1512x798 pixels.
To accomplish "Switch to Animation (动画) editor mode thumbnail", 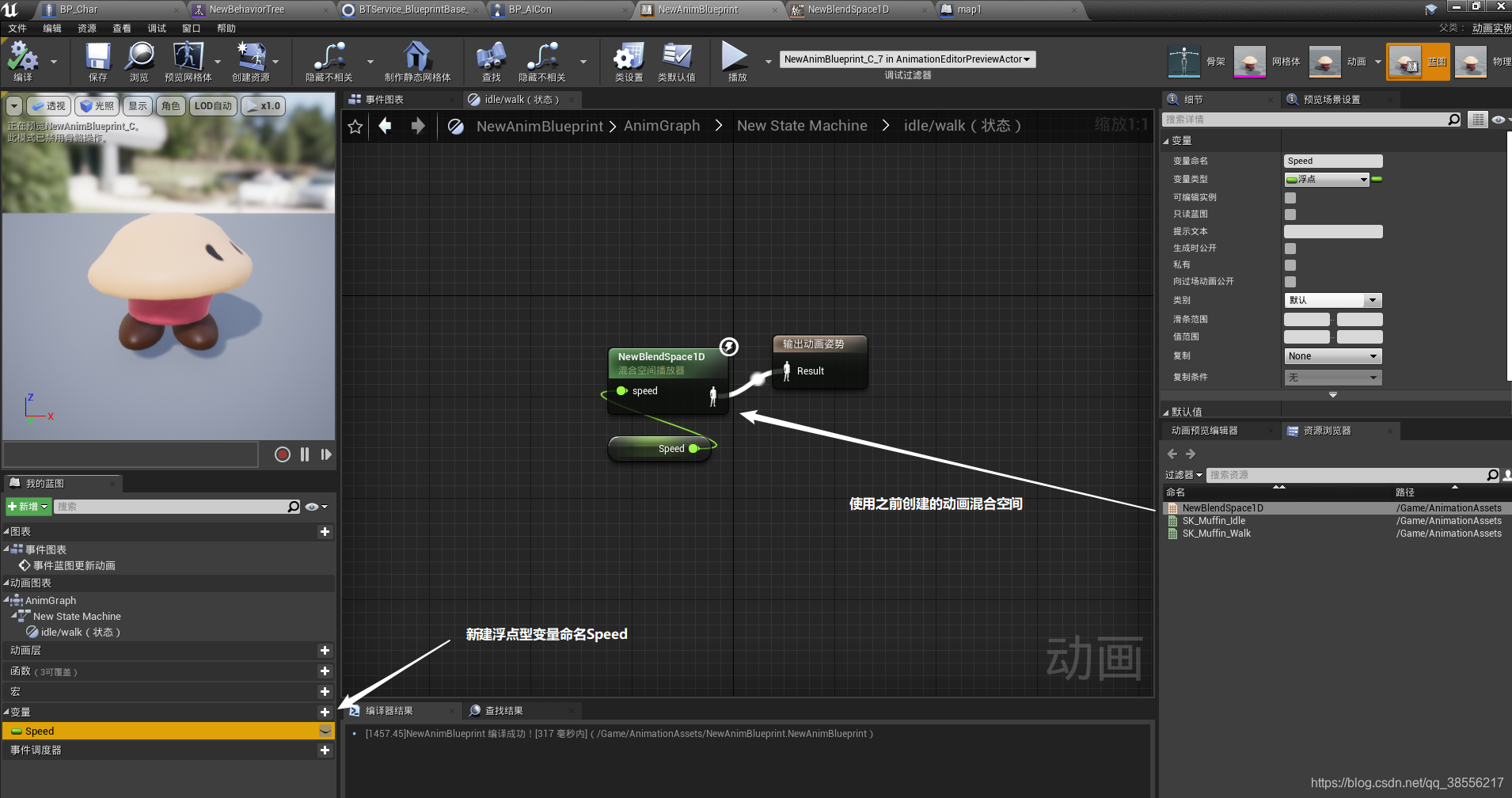I will click(x=1325, y=62).
